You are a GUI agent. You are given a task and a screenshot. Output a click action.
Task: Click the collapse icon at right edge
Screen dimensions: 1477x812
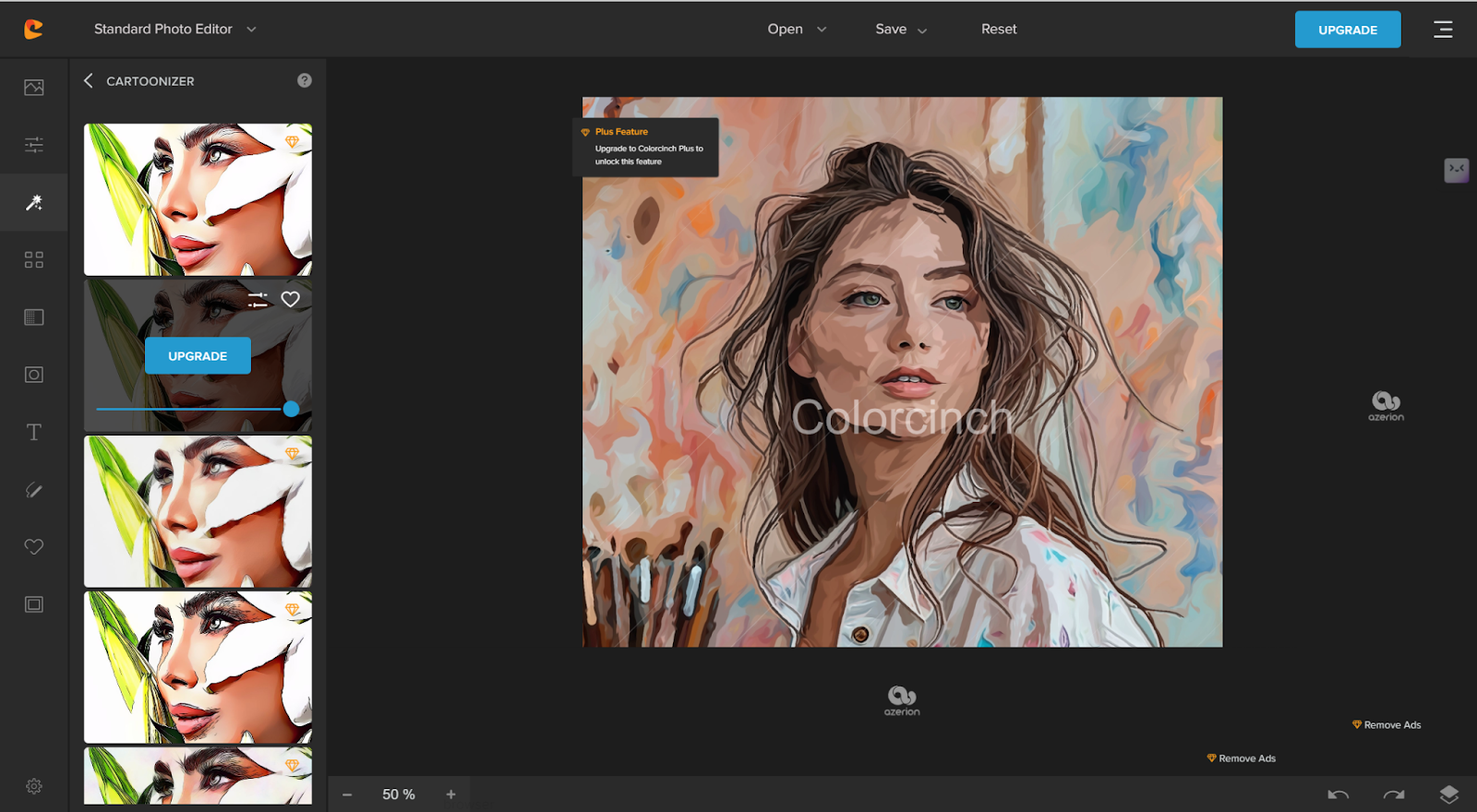pyautogui.click(x=1457, y=170)
